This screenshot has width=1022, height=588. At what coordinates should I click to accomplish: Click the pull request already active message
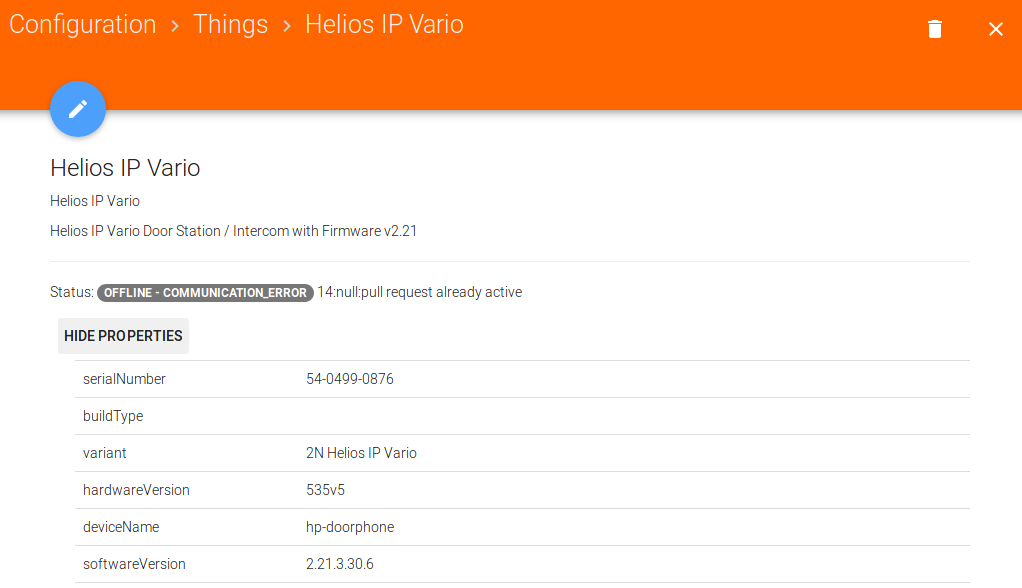click(x=420, y=293)
